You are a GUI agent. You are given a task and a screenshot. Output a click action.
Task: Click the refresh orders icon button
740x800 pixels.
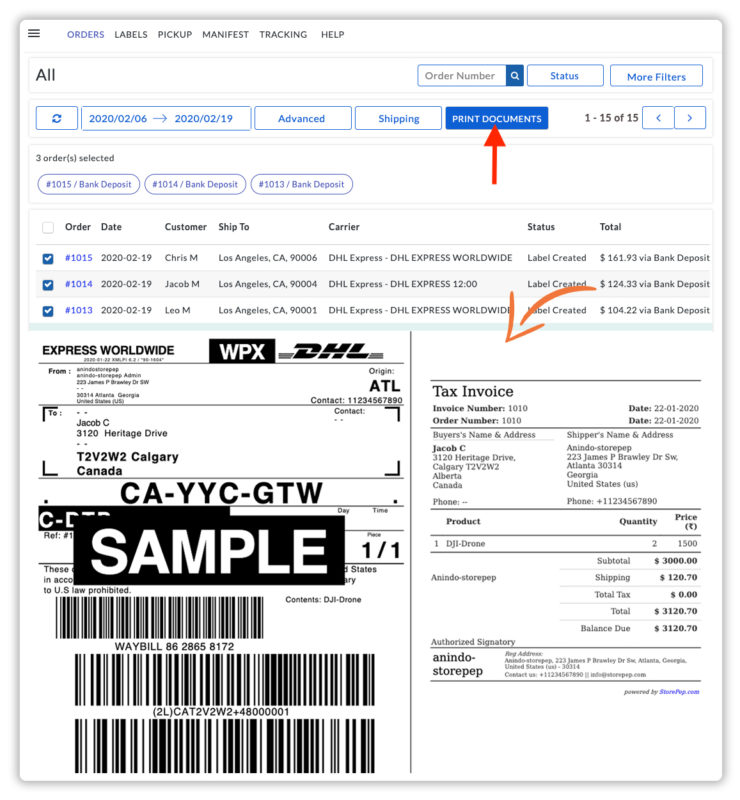[57, 118]
